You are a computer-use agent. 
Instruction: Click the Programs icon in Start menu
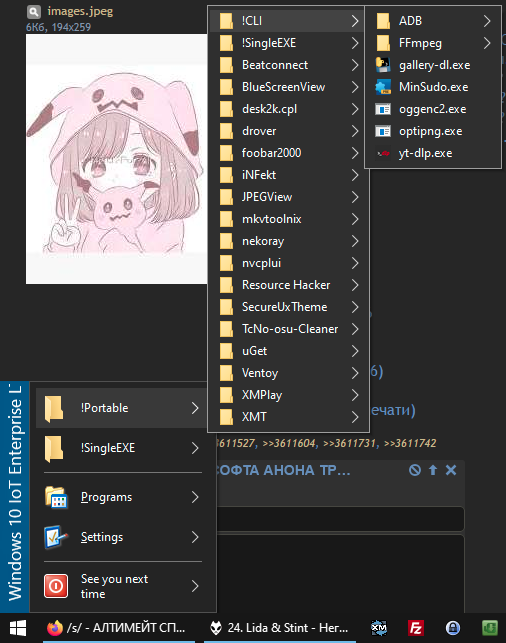[56, 497]
